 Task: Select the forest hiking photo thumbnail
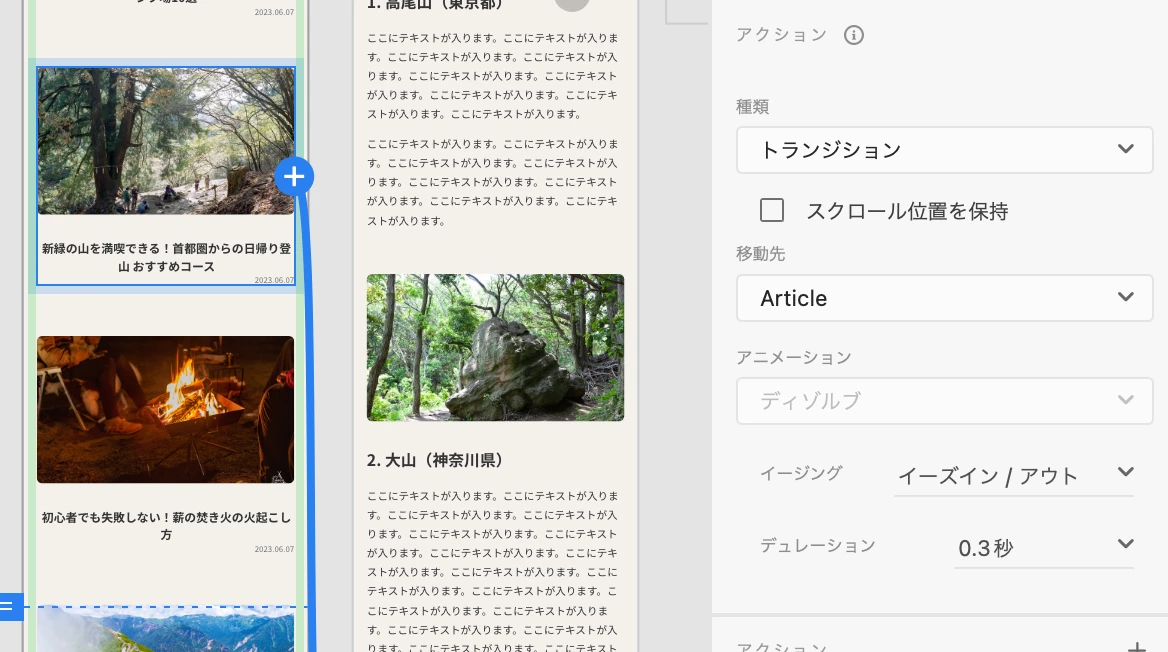[166, 142]
